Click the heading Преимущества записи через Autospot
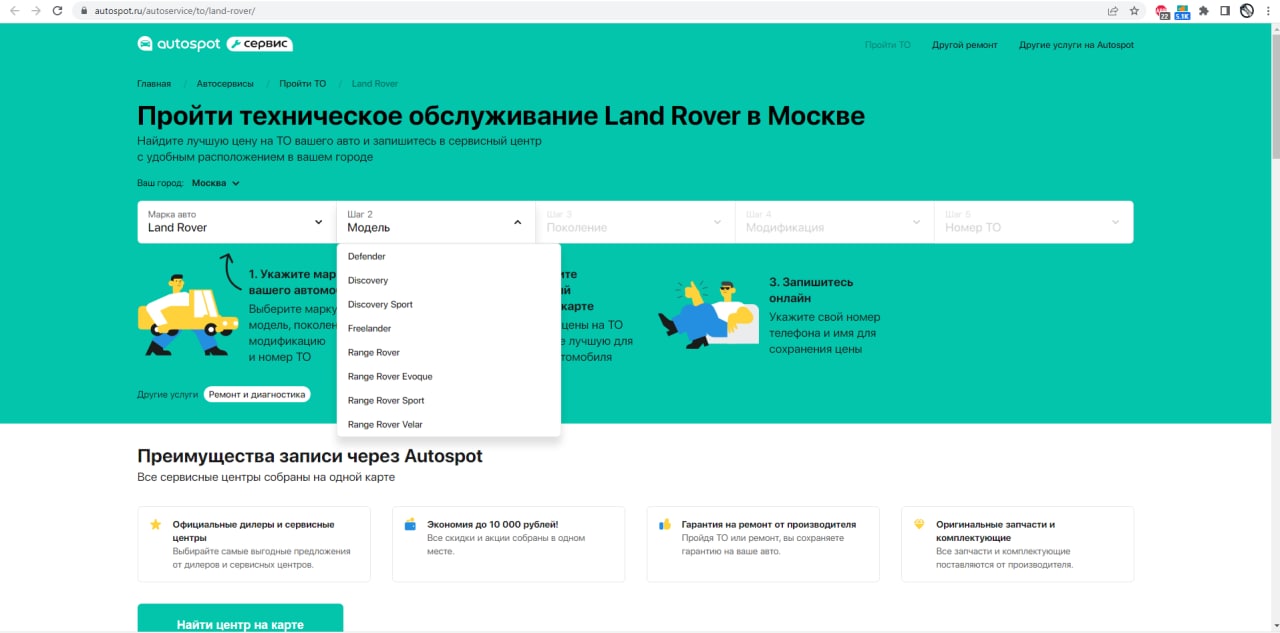The width and height of the screenshot is (1280, 633). coord(310,456)
